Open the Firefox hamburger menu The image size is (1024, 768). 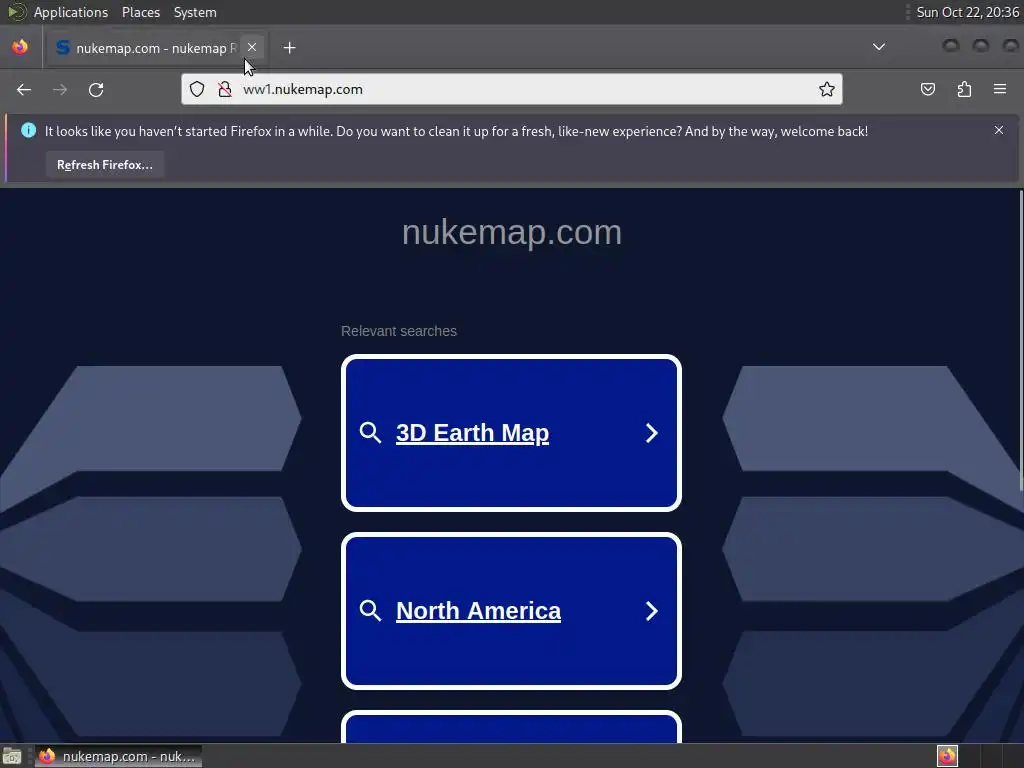tap(1000, 89)
